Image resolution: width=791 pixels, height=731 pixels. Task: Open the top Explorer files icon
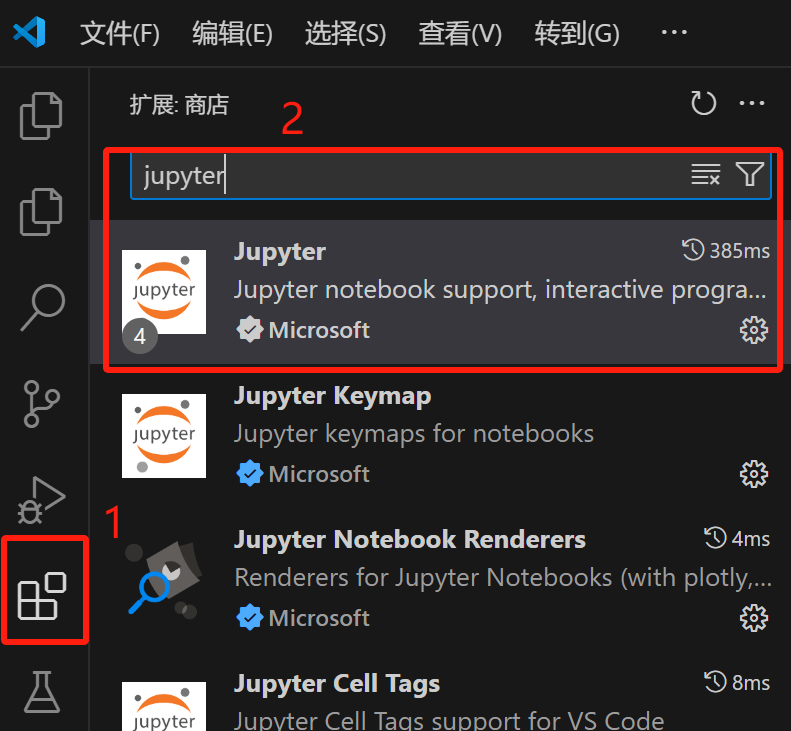point(41,116)
